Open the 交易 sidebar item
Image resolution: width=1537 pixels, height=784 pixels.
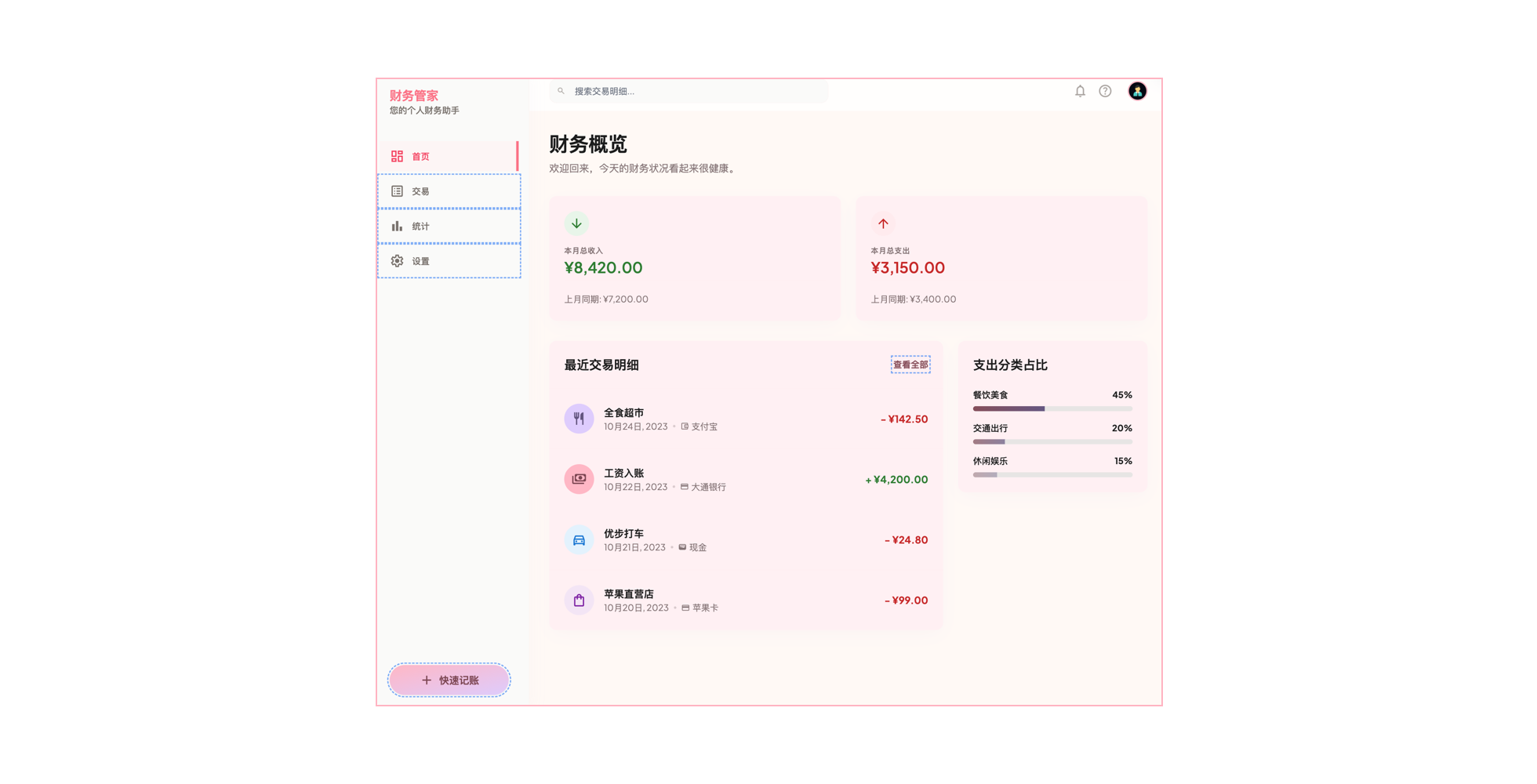coord(449,191)
